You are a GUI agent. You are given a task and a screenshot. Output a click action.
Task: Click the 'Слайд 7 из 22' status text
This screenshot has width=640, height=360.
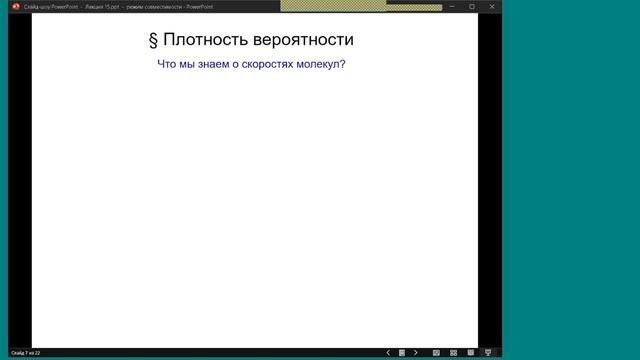tap(26, 353)
